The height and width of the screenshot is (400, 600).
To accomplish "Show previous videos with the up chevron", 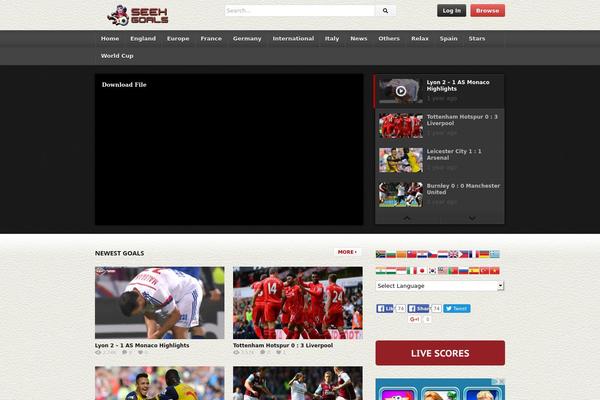I will (407, 218).
